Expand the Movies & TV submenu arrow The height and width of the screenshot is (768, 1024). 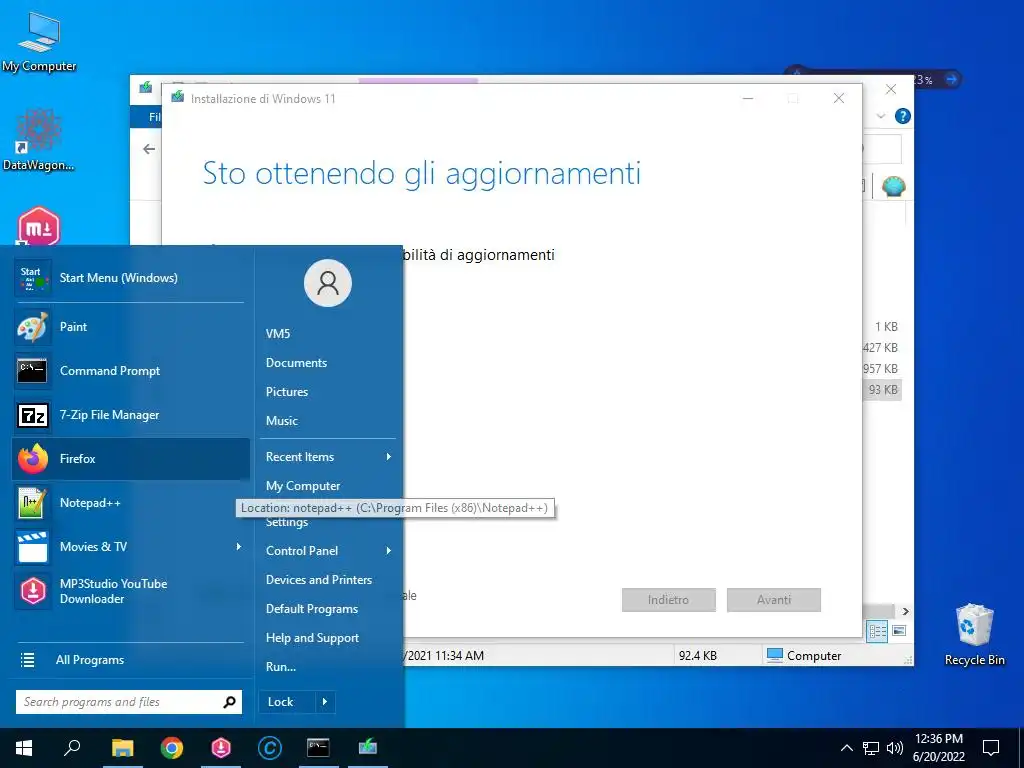[238, 547]
